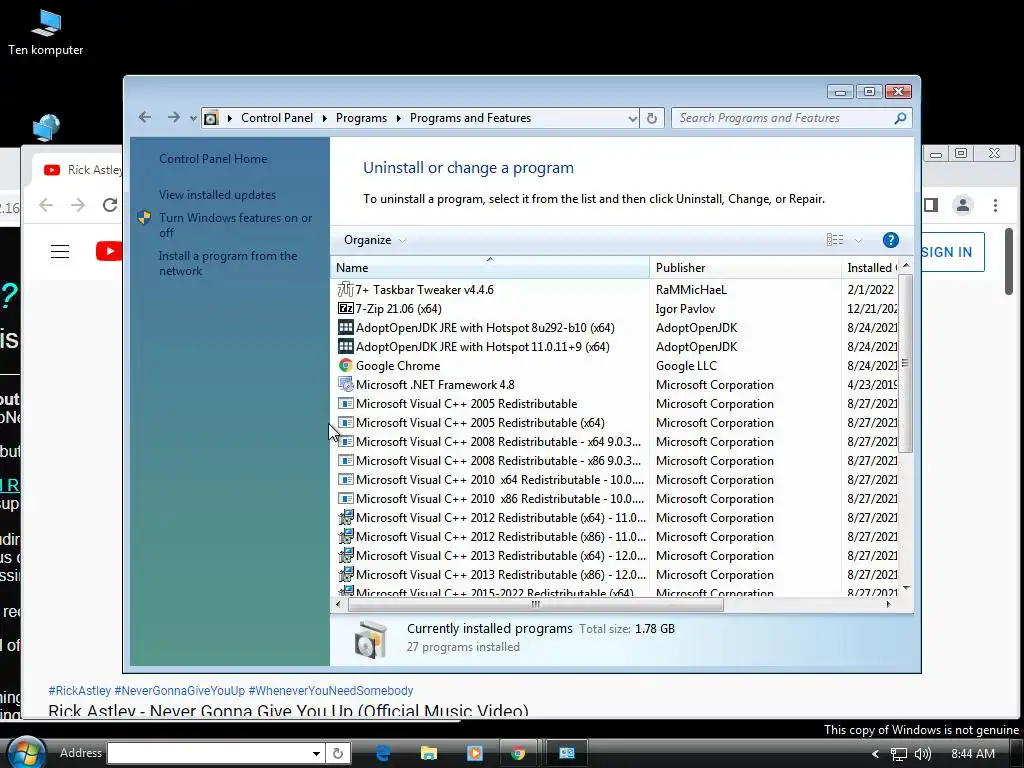Expand arrow after Programs breadcrumb
This screenshot has width=1024, height=768.
398,118
